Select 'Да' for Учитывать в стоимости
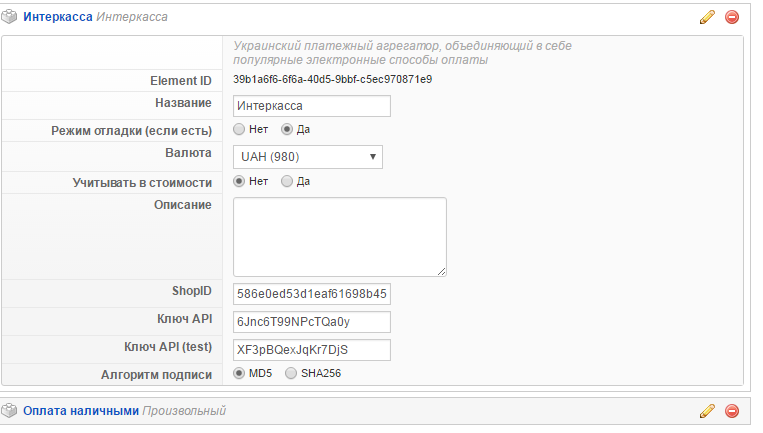 tap(287, 181)
